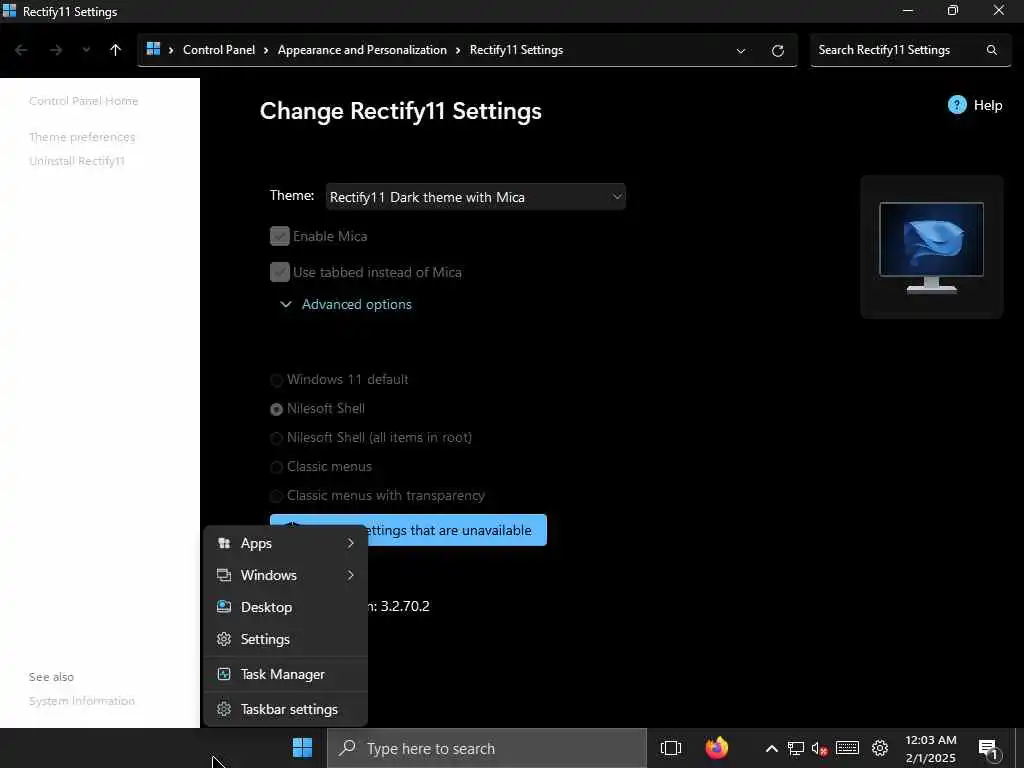Click Rectify11 Settings title bar icon
Screen dimensions: 1024x768
click(x=9, y=11)
